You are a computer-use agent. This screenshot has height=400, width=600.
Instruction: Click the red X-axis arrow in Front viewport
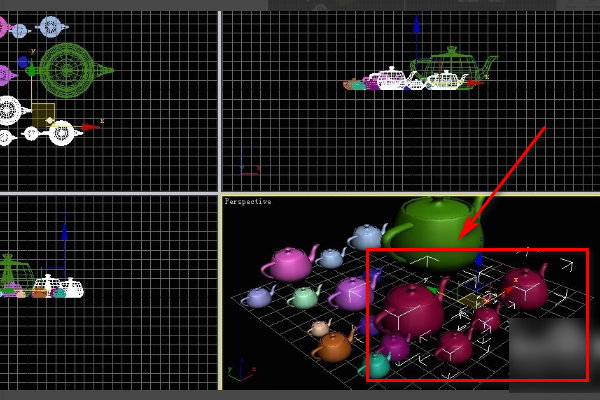point(476,83)
